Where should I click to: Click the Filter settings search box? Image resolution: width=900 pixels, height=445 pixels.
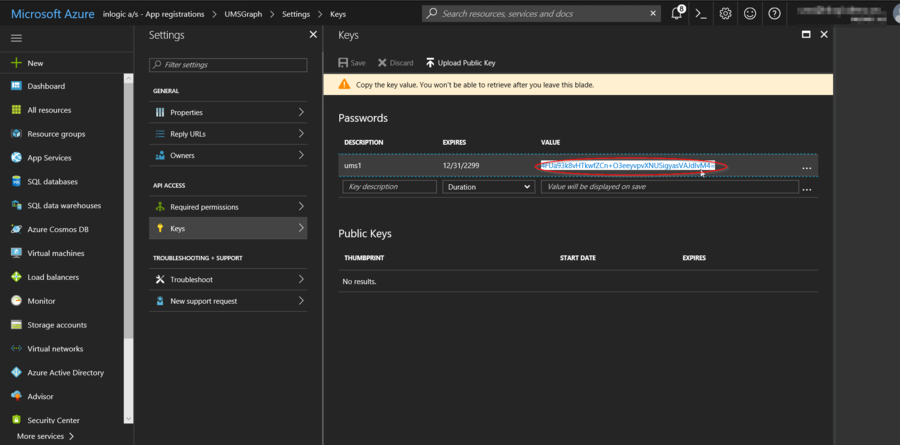pyautogui.click(x=228, y=64)
